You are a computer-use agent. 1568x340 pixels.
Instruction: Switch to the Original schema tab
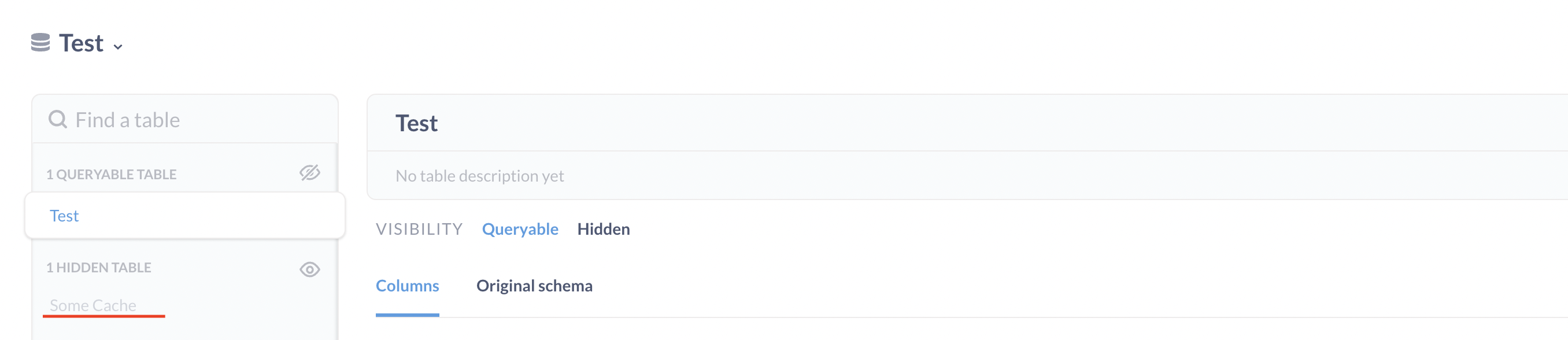[x=535, y=285]
